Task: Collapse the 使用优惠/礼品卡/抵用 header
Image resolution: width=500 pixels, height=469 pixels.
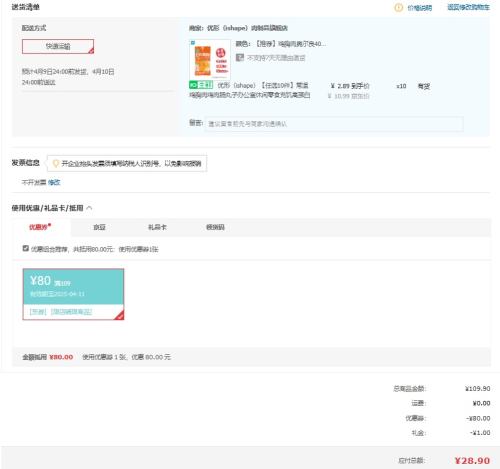Action: tap(47, 208)
